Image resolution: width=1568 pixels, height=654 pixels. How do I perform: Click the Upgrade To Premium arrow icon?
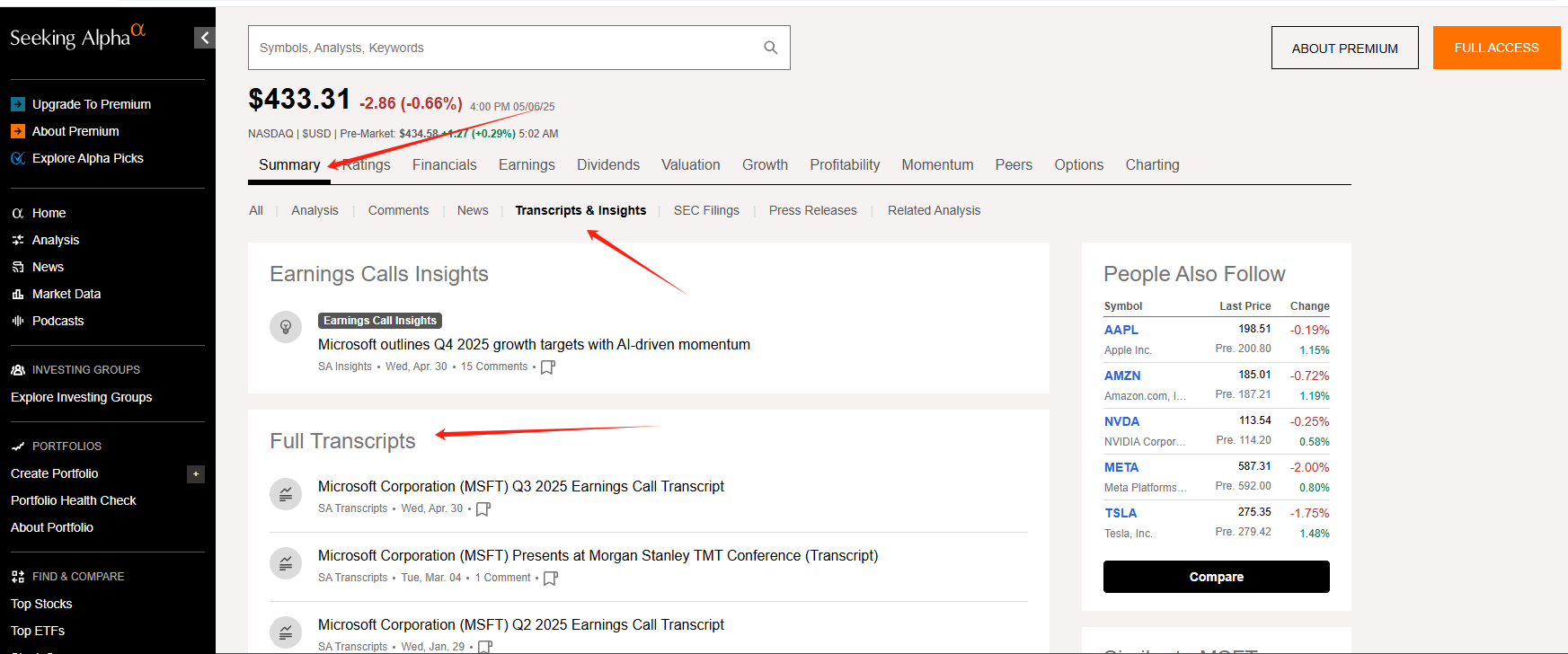click(18, 104)
